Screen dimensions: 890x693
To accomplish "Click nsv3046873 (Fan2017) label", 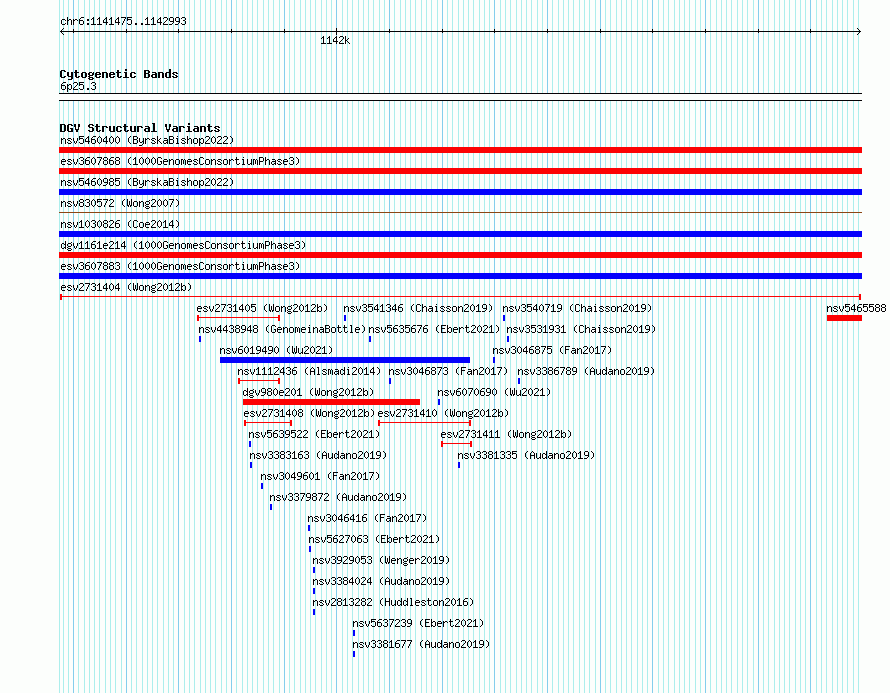I will point(448,371).
